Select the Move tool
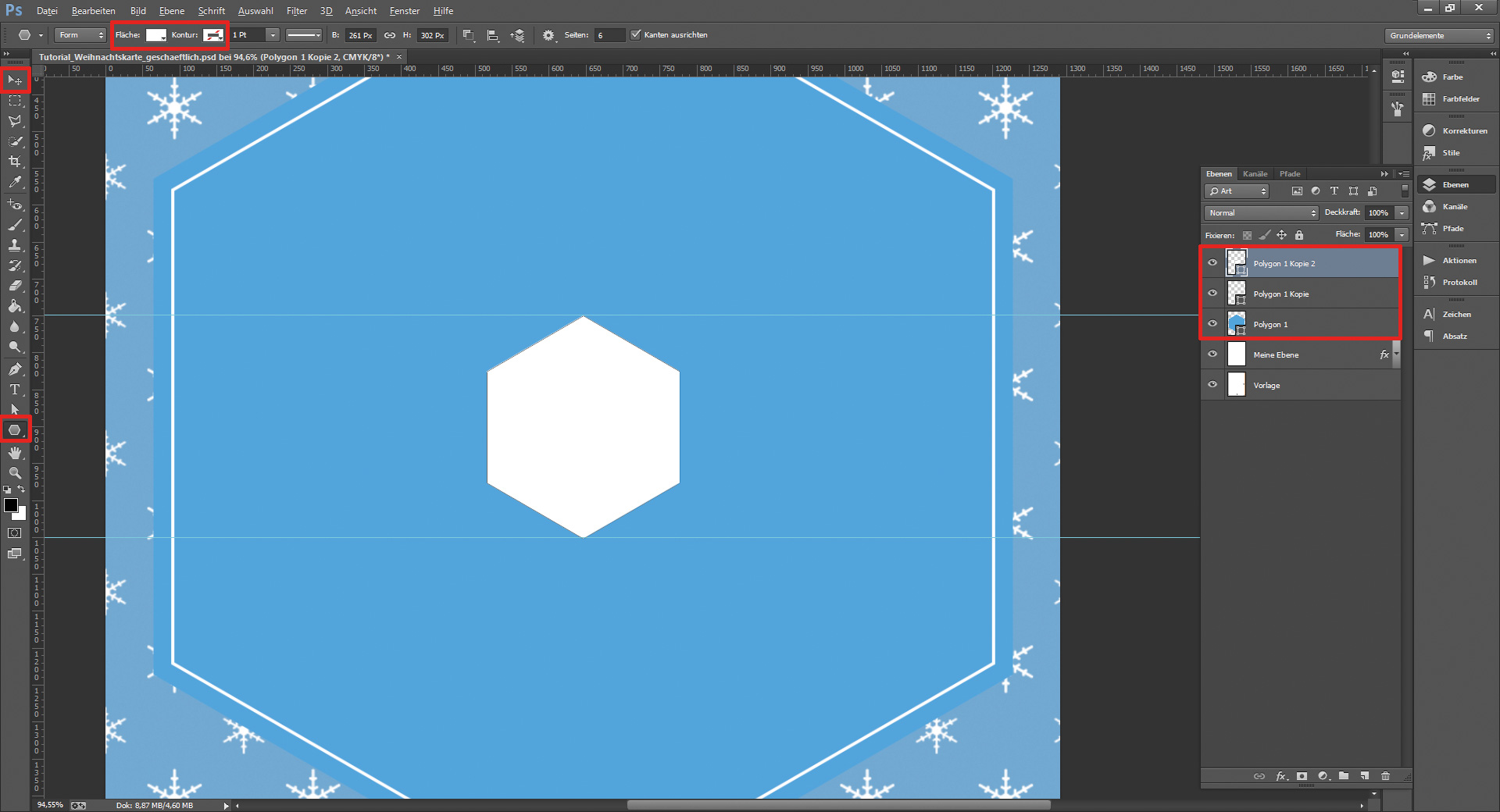The width and height of the screenshot is (1500, 812). [x=15, y=80]
